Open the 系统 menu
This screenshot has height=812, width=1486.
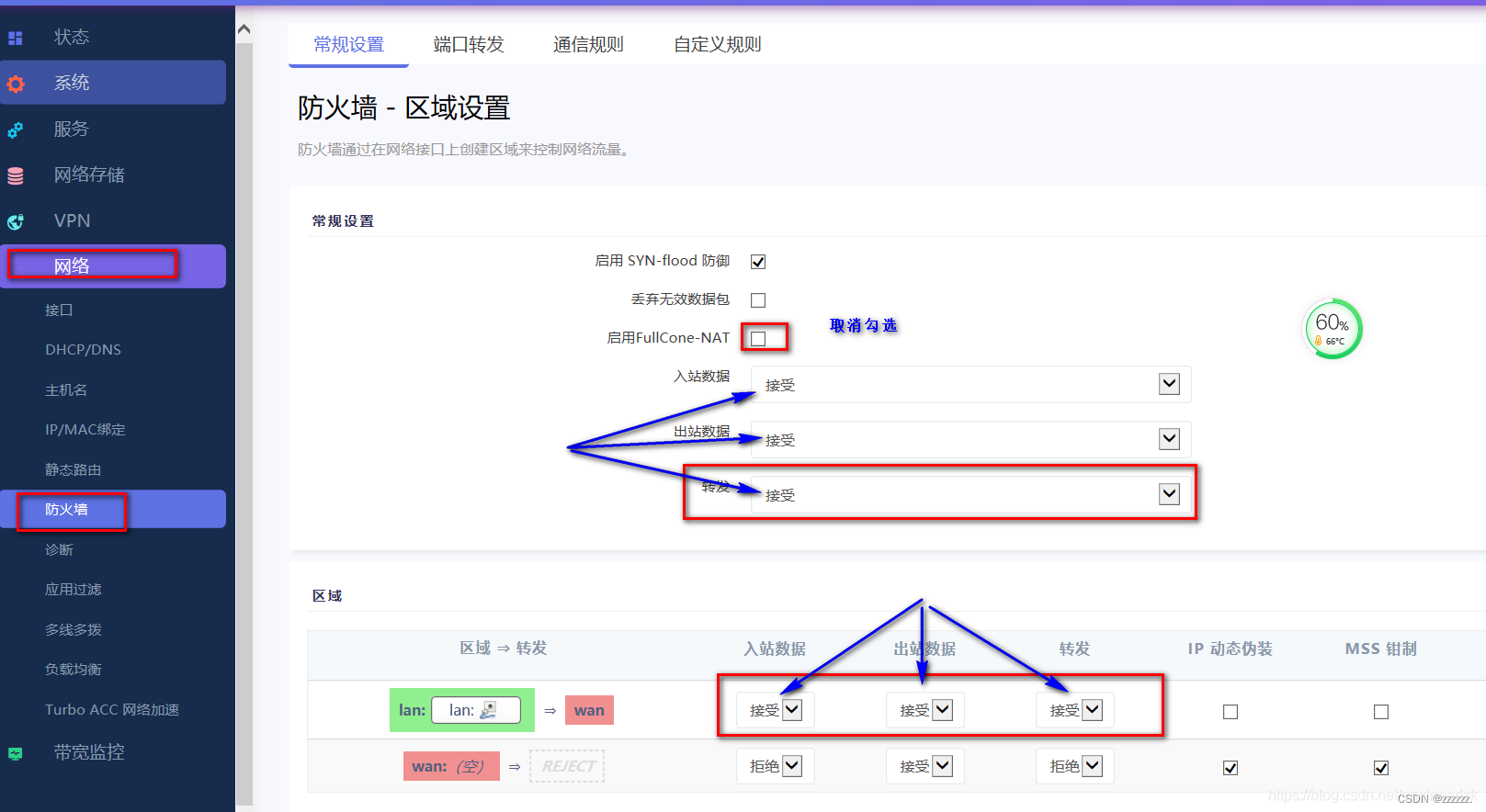coord(113,83)
